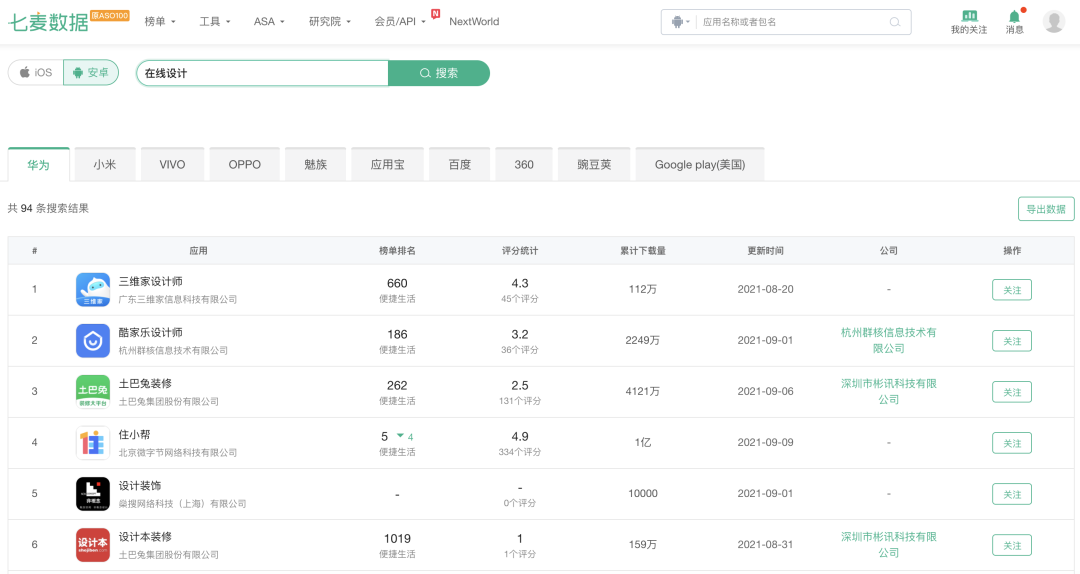This screenshot has width=1080, height=574.
Task: Open 酷家乐设计师 app name link
Action: click(151, 332)
